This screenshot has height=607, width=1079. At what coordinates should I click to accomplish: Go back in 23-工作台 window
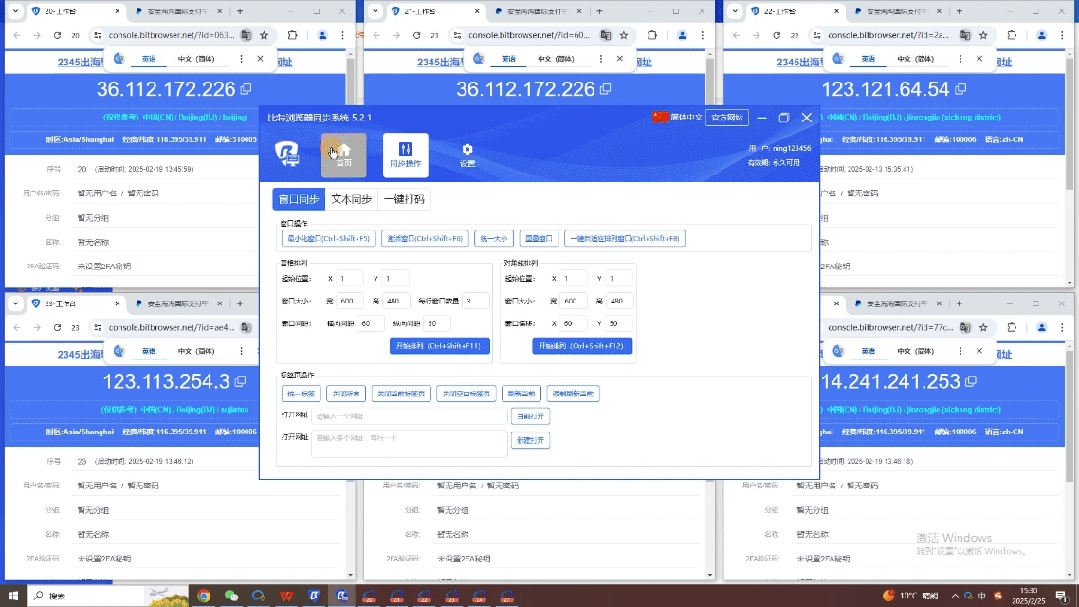(x=17, y=328)
